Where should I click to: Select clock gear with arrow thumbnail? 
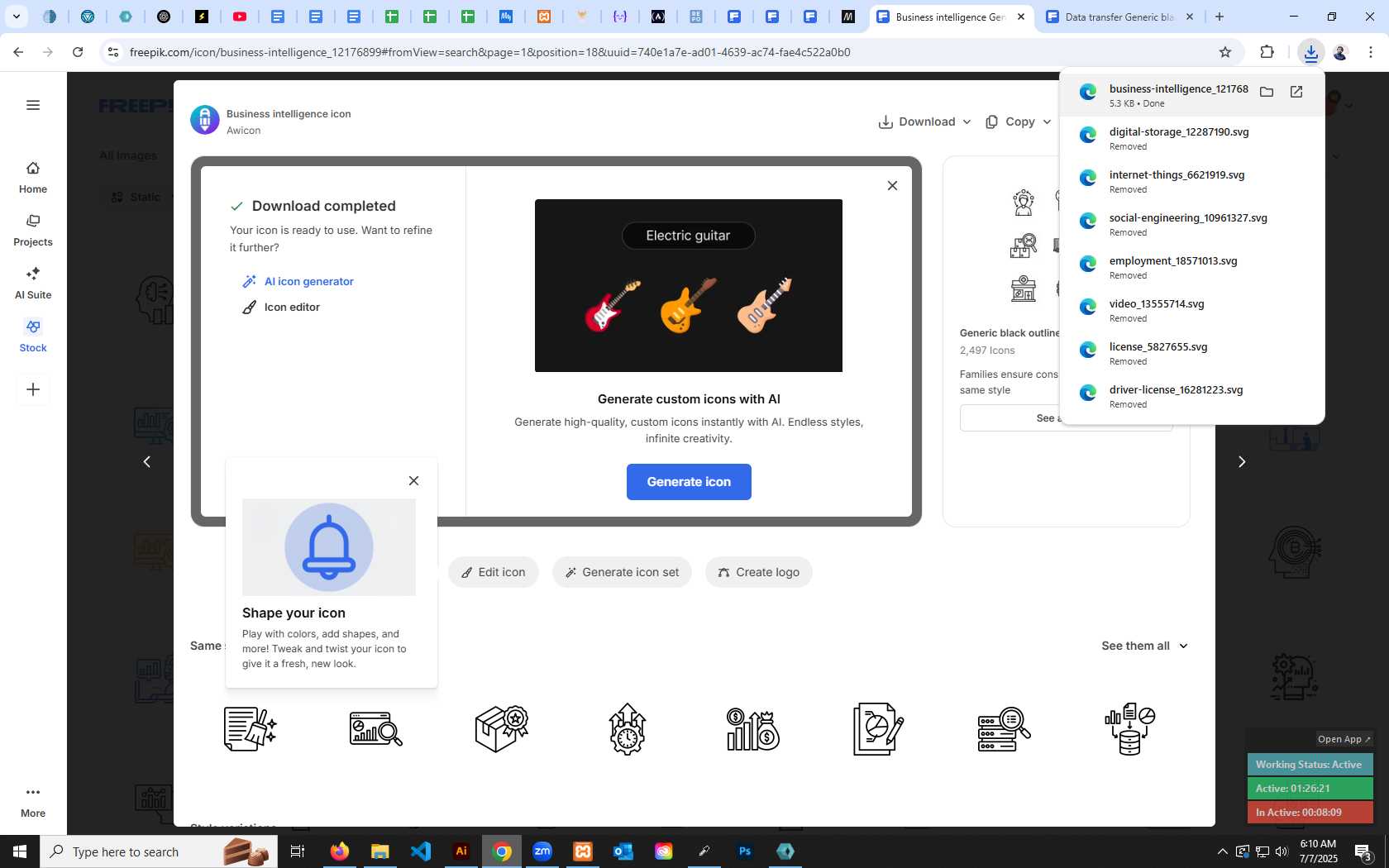click(628, 729)
